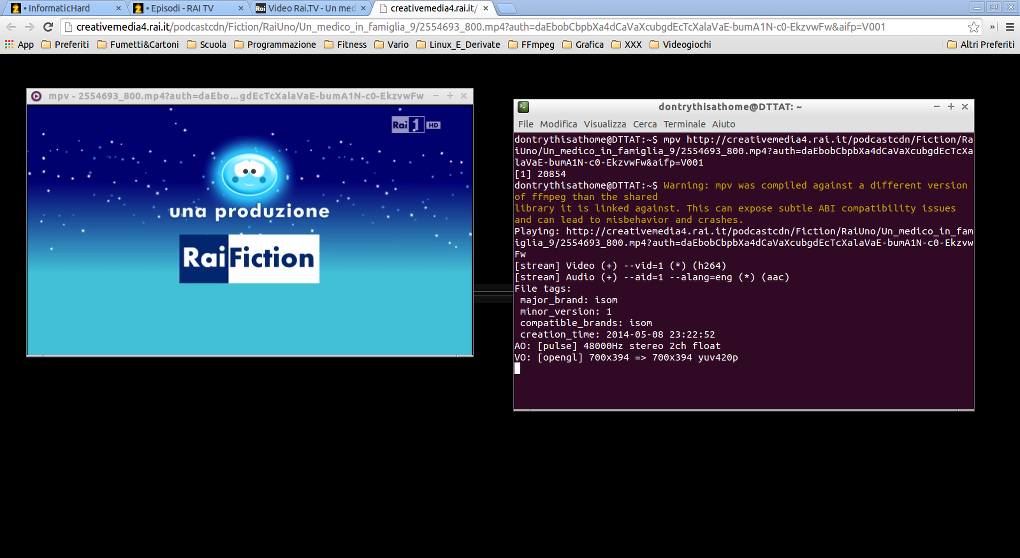Open the XXX bookmarks folder
This screenshot has height=558, width=1020.
(626, 44)
